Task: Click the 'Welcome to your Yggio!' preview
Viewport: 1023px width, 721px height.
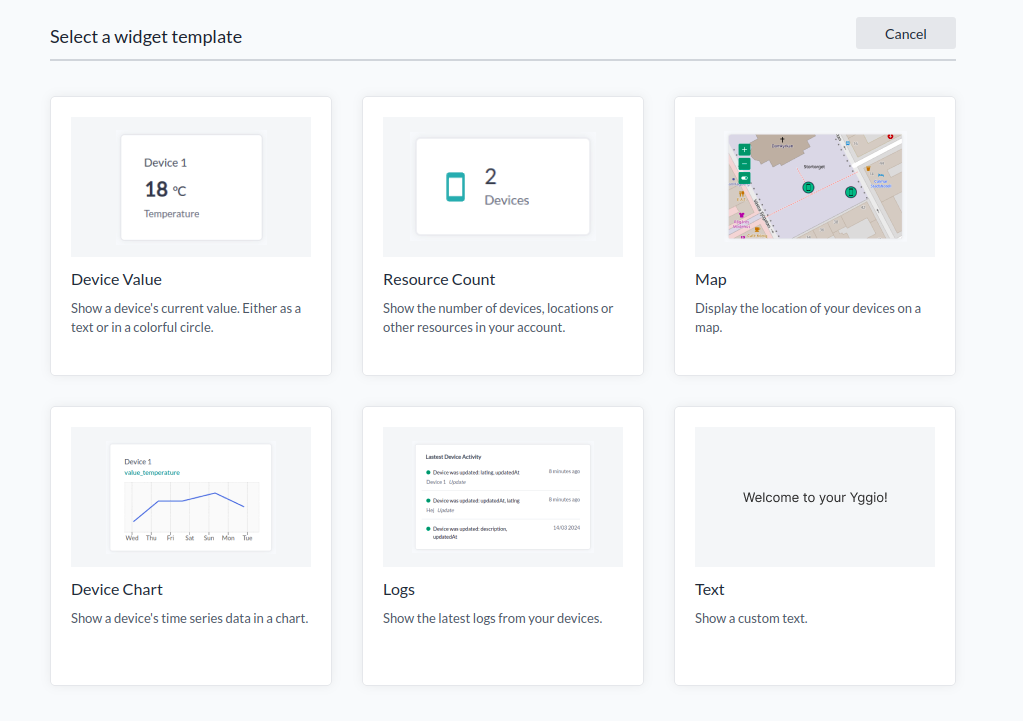Action: coord(815,497)
